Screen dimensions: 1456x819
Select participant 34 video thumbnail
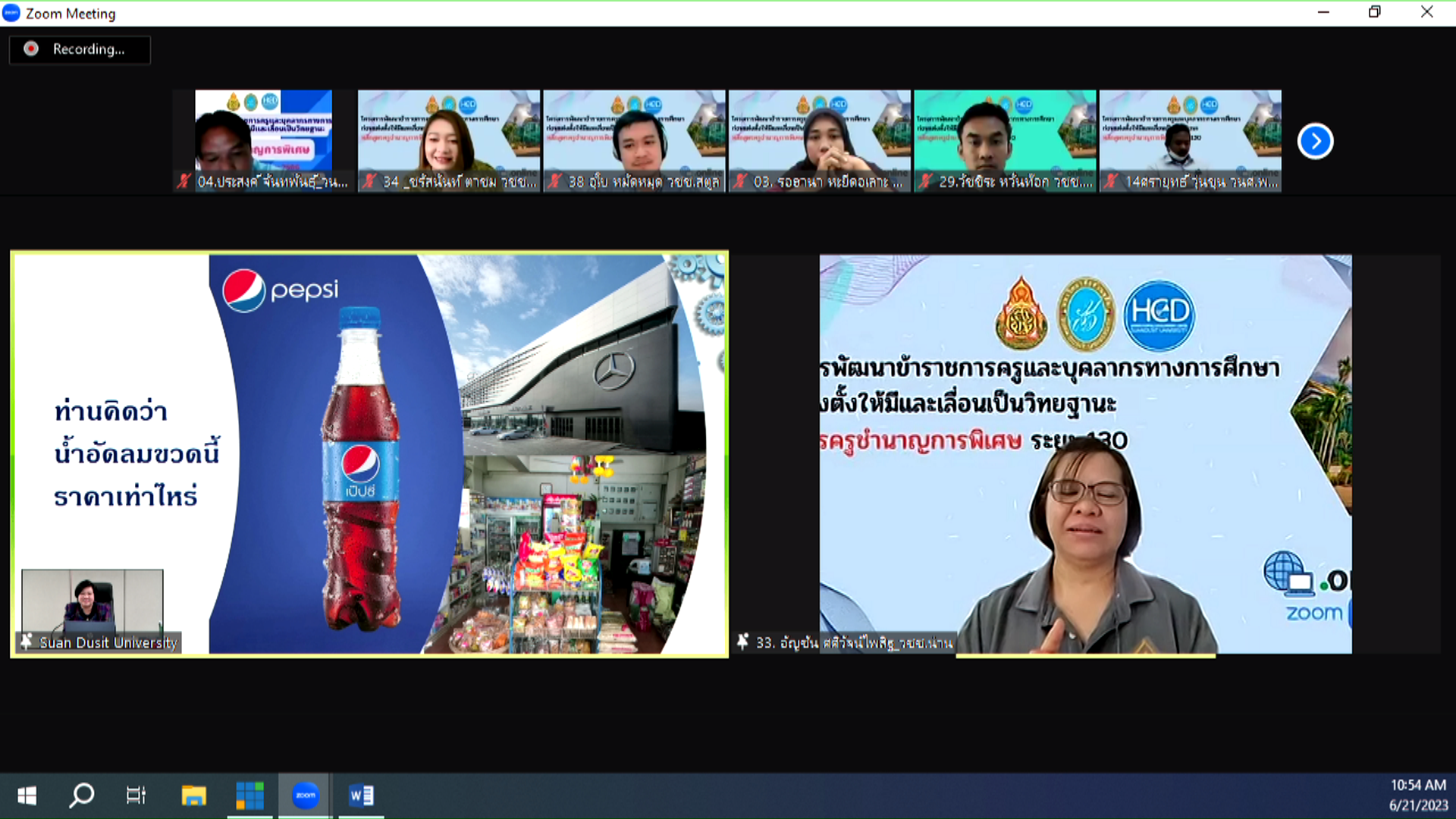[x=449, y=140]
